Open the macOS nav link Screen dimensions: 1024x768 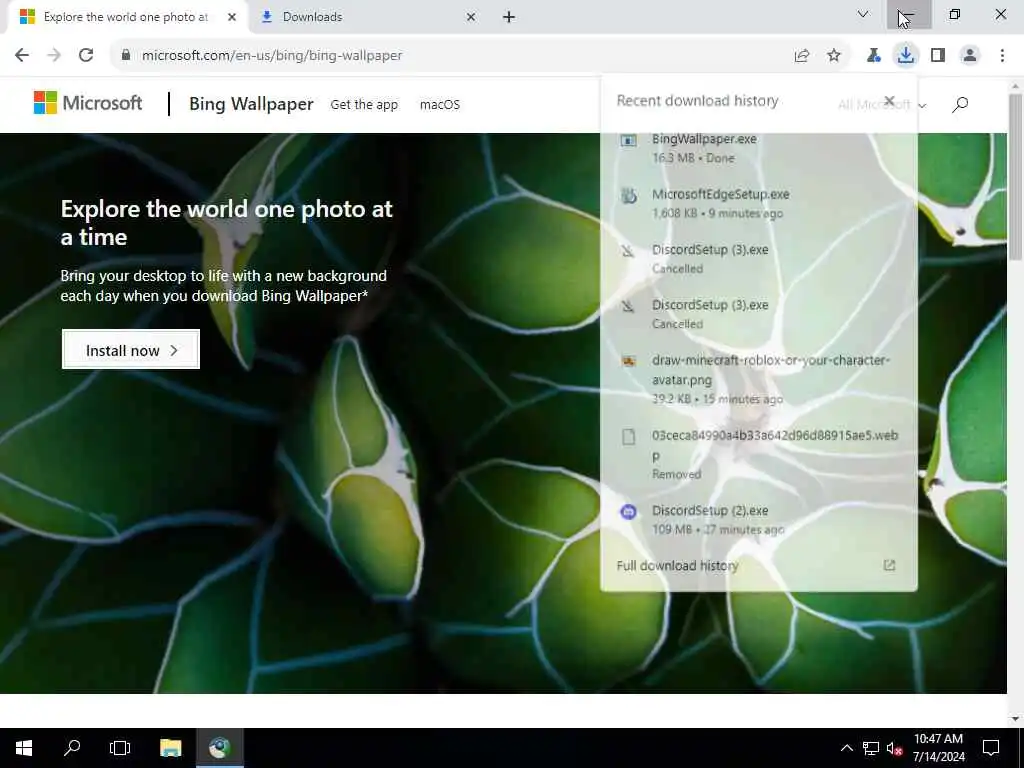440,104
